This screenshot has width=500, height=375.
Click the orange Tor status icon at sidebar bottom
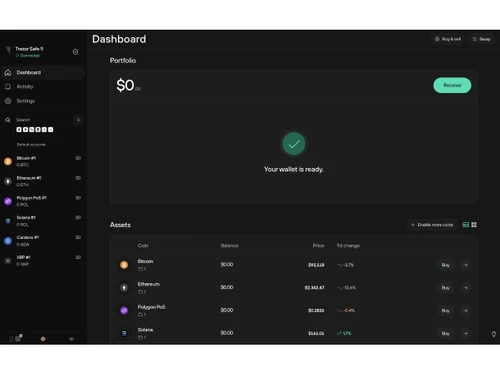pyautogui.click(x=43, y=339)
